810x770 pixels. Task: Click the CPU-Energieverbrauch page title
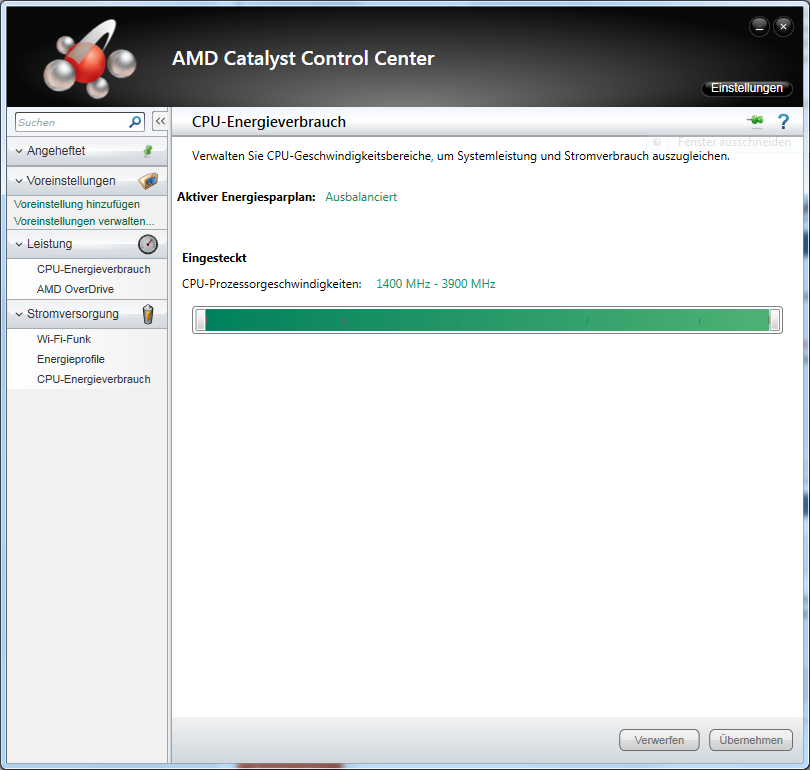(x=269, y=122)
